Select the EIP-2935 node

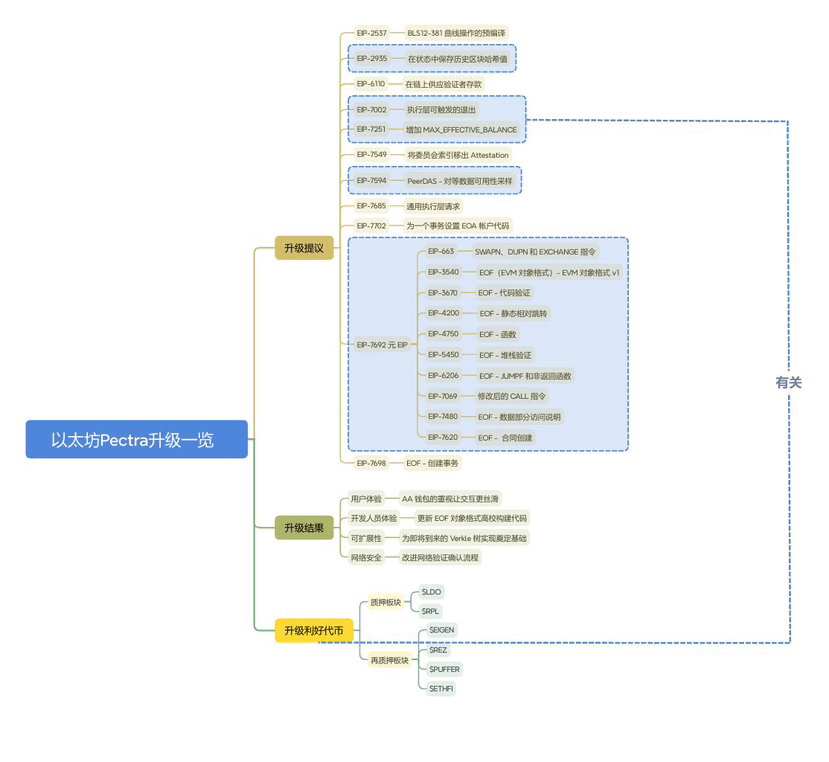372,59
